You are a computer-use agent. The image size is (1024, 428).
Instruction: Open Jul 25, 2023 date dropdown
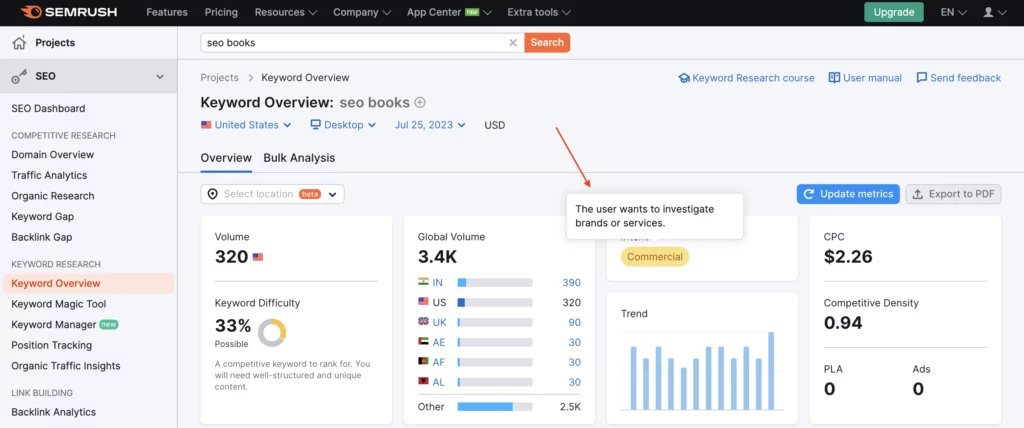point(430,125)
